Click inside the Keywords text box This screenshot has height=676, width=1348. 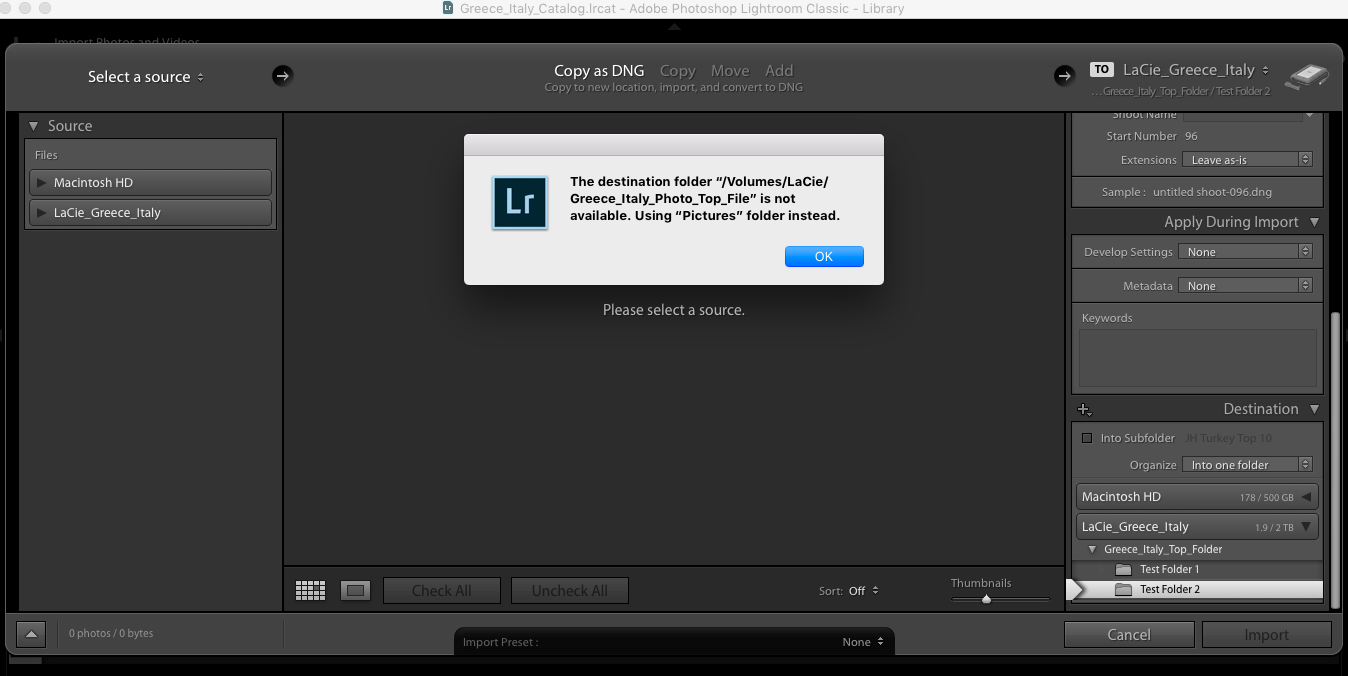click(1198, 358)
